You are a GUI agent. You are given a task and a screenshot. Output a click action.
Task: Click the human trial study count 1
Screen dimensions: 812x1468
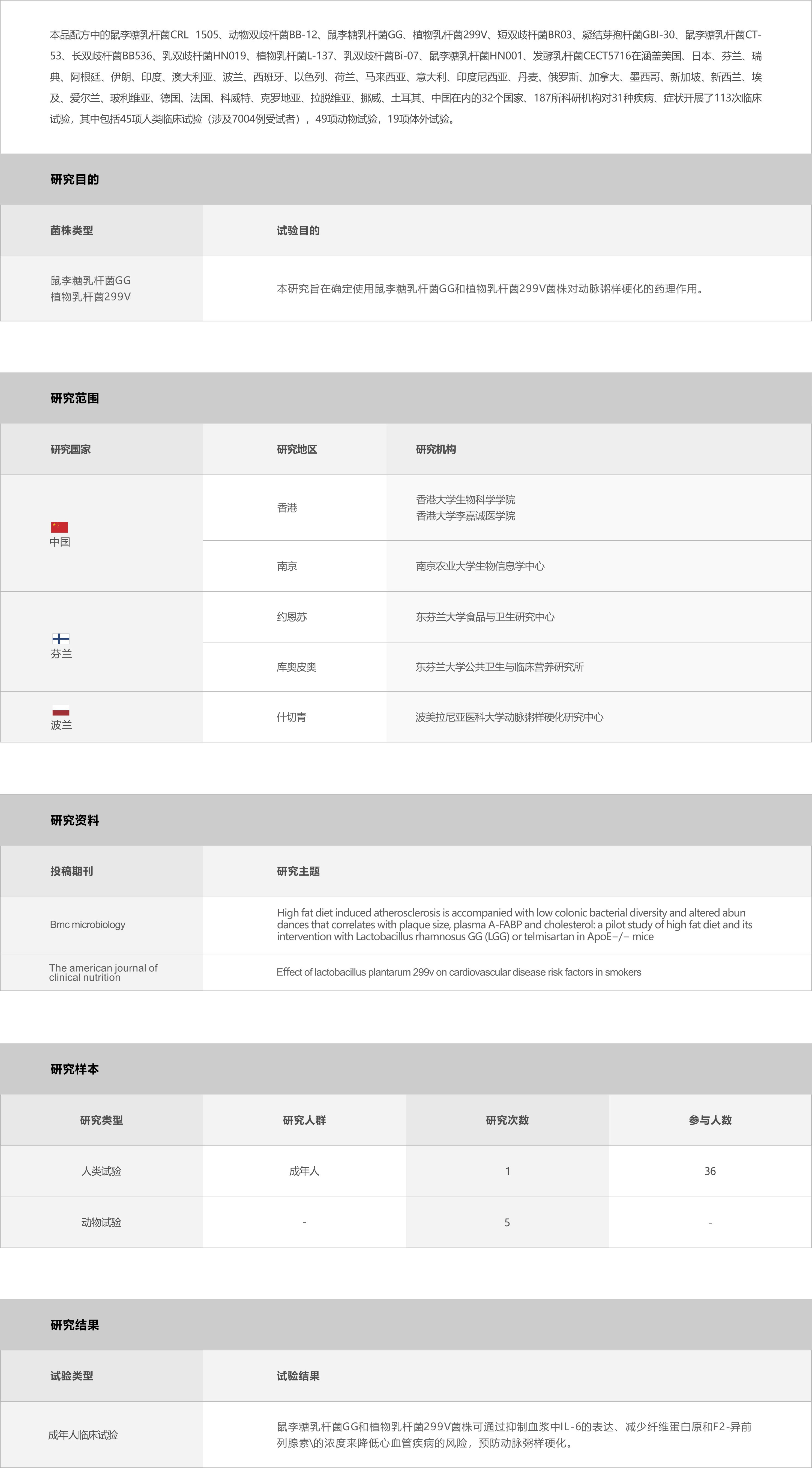(x=507, y=1171)
